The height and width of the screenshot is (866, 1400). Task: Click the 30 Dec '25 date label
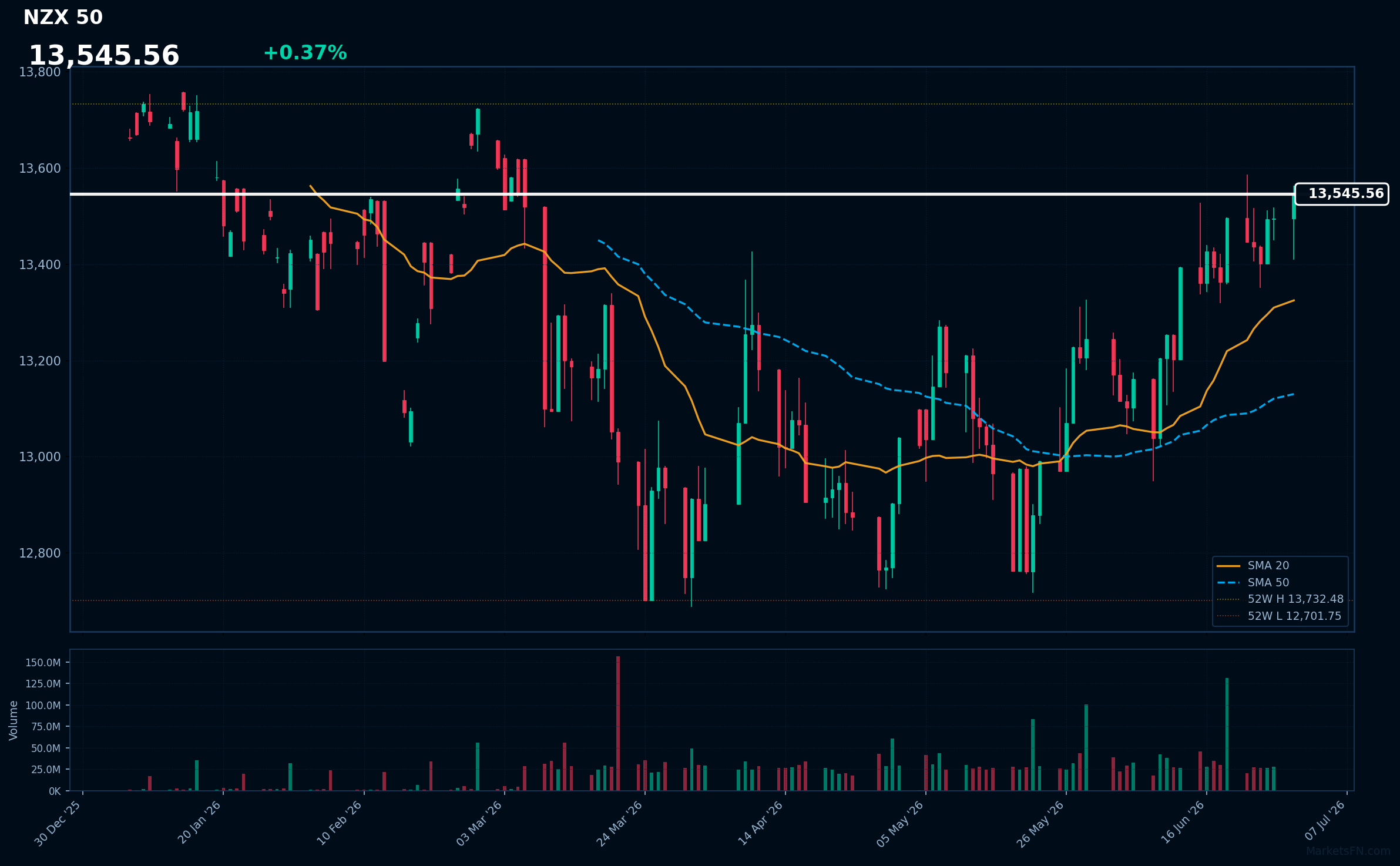coord(58,824)
